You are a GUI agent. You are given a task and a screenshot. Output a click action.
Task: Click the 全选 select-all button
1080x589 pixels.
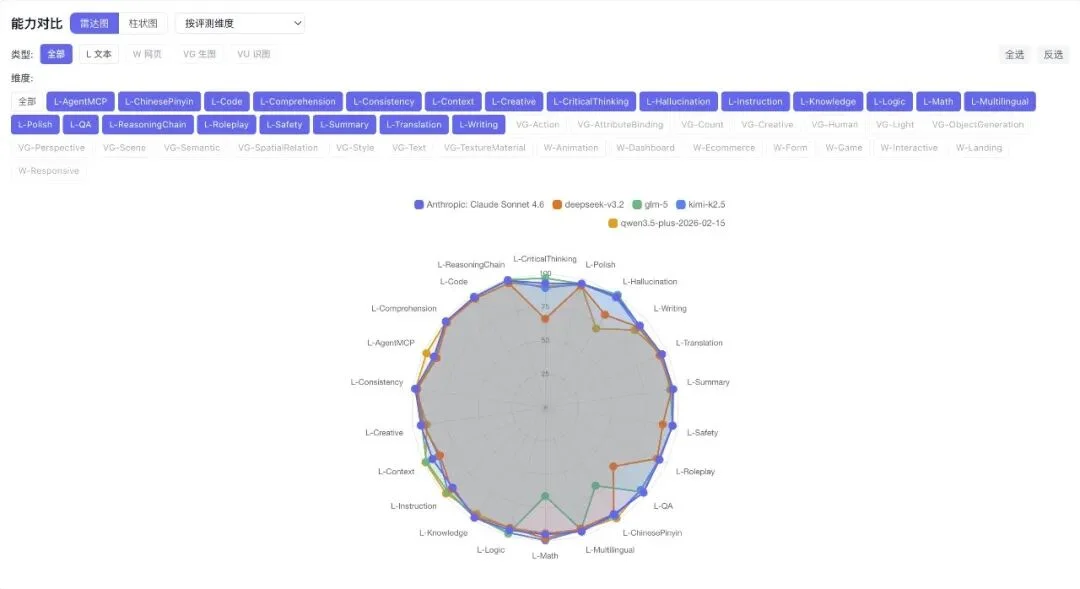1014,55
